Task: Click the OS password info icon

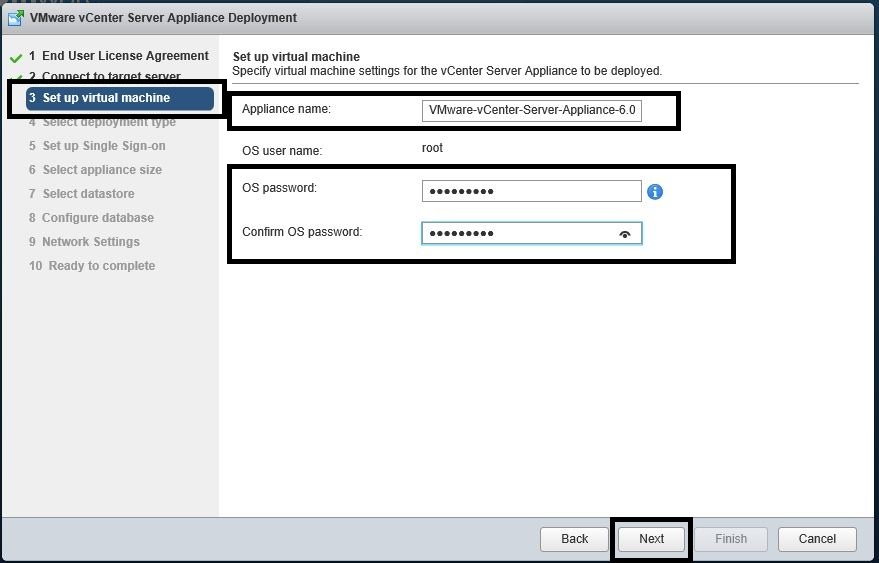Action: 655,191
